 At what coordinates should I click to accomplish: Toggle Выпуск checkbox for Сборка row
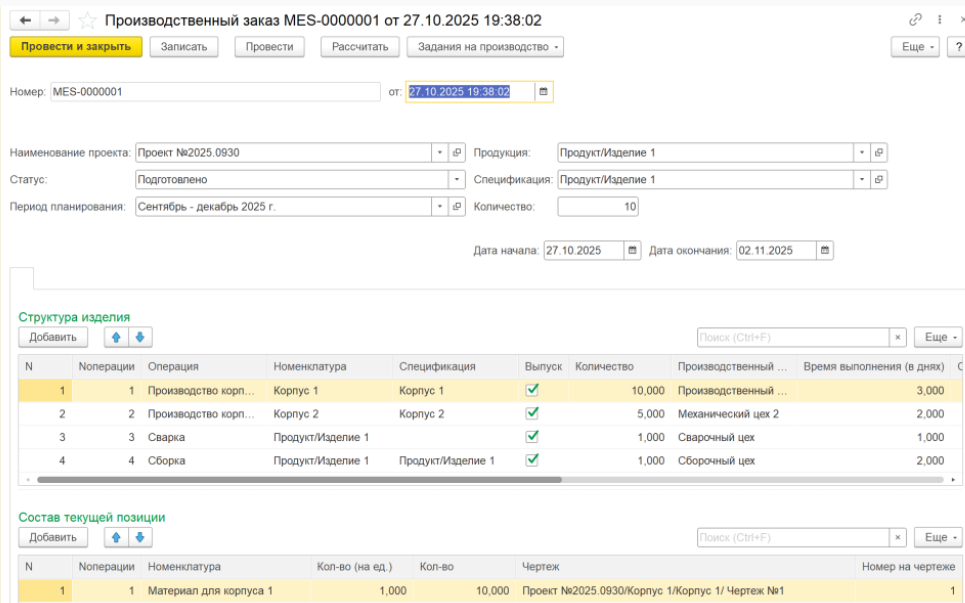532,460
